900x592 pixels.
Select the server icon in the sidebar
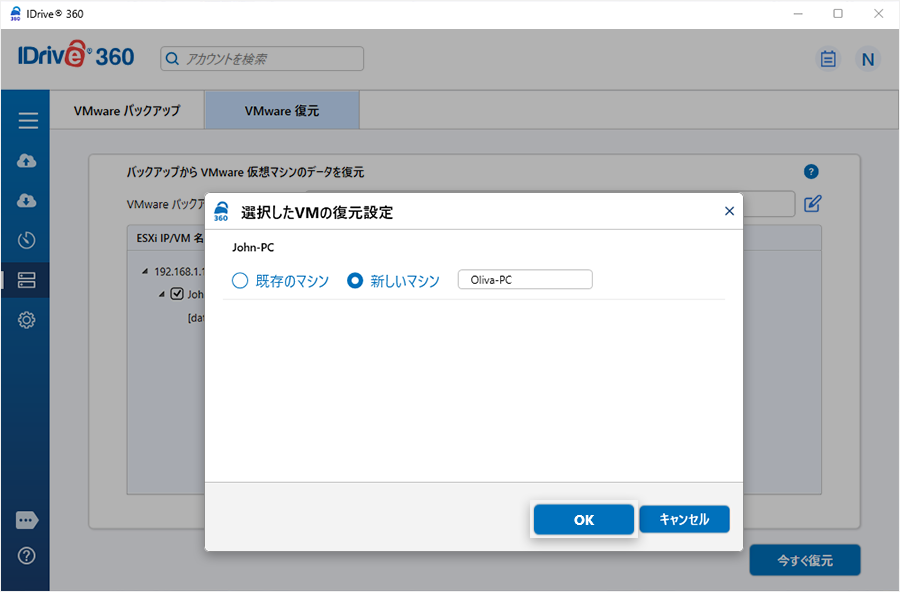click(x=28, y=280)
